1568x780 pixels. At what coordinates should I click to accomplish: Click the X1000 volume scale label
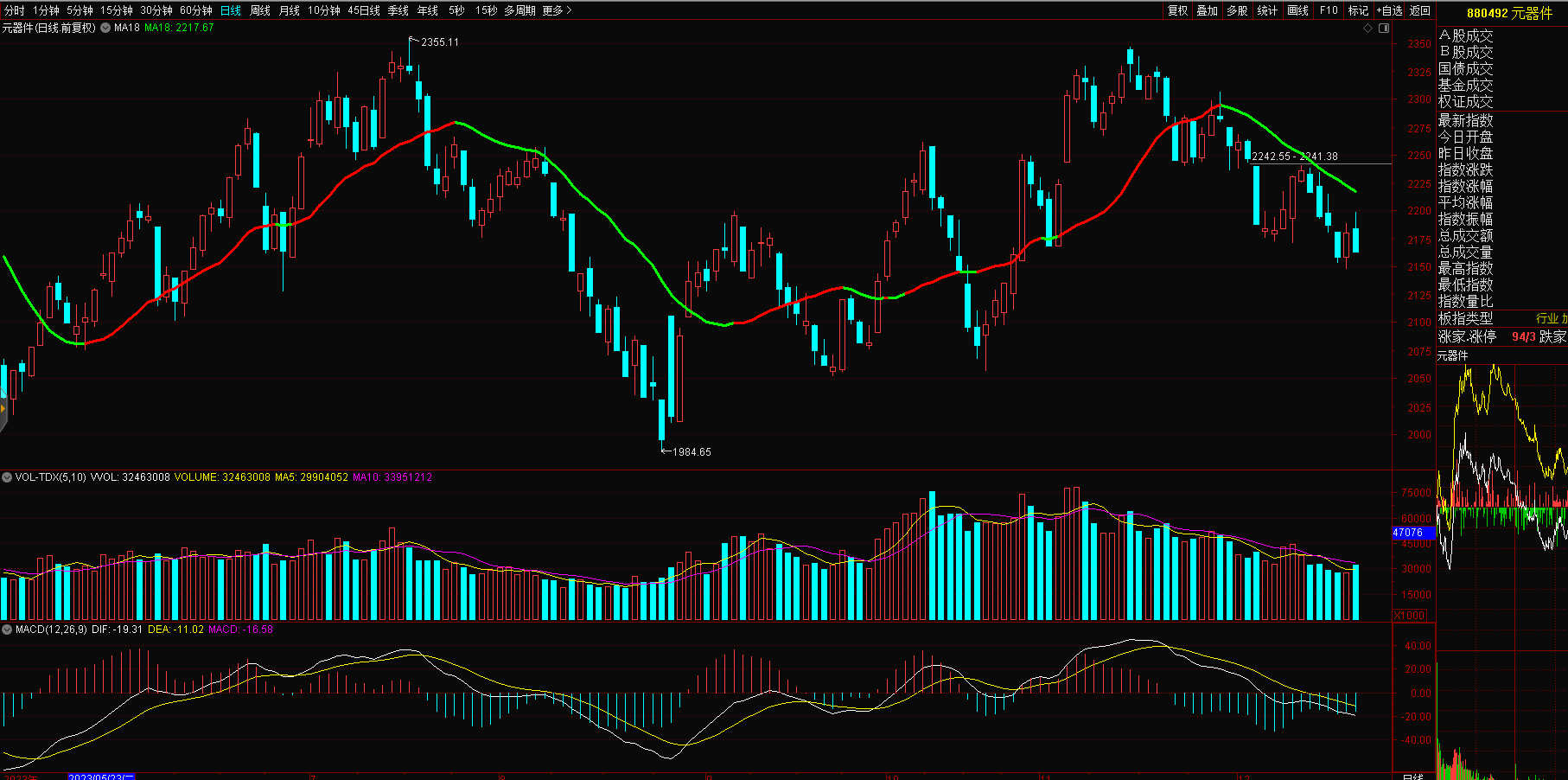pyautogui.click(x=1410, y=616)
